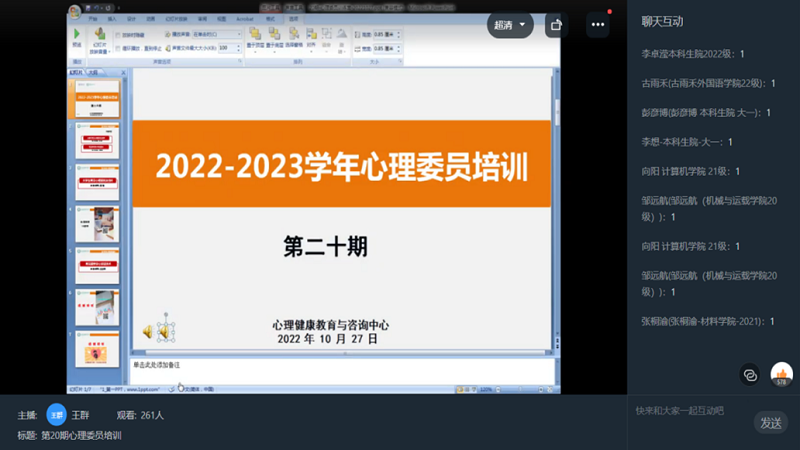This screenshot has height=450, width=800.
Task: Click the round Office button
Action: [74, 11]
